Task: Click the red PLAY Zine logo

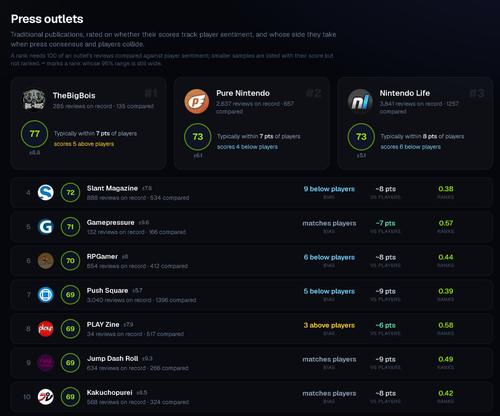Action: 46,329
